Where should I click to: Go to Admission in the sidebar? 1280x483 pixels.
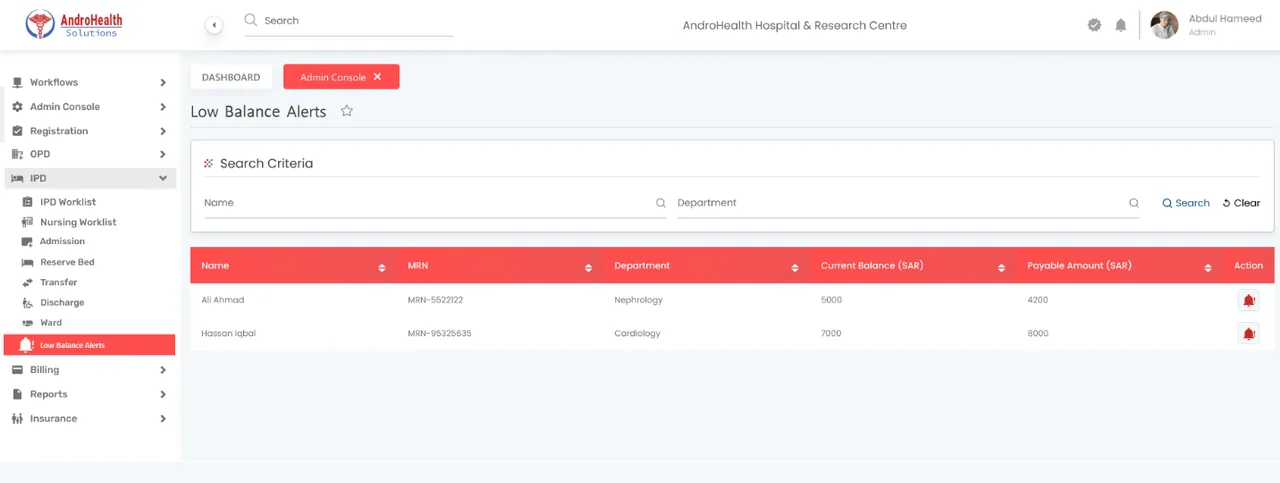tap(62, 242)
